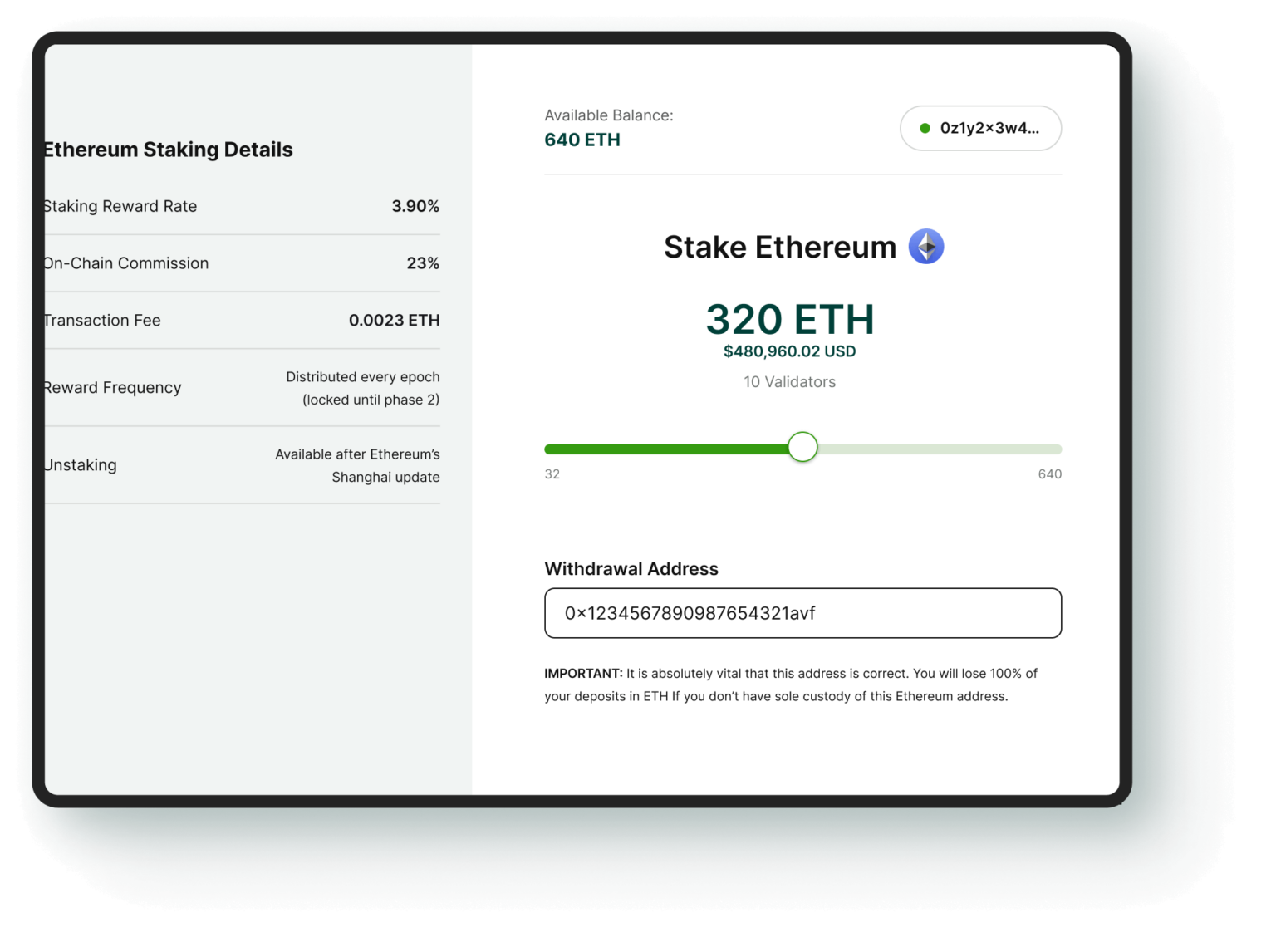
Task: Select the Withdrawal Address input field
Action: click(802, 613)
